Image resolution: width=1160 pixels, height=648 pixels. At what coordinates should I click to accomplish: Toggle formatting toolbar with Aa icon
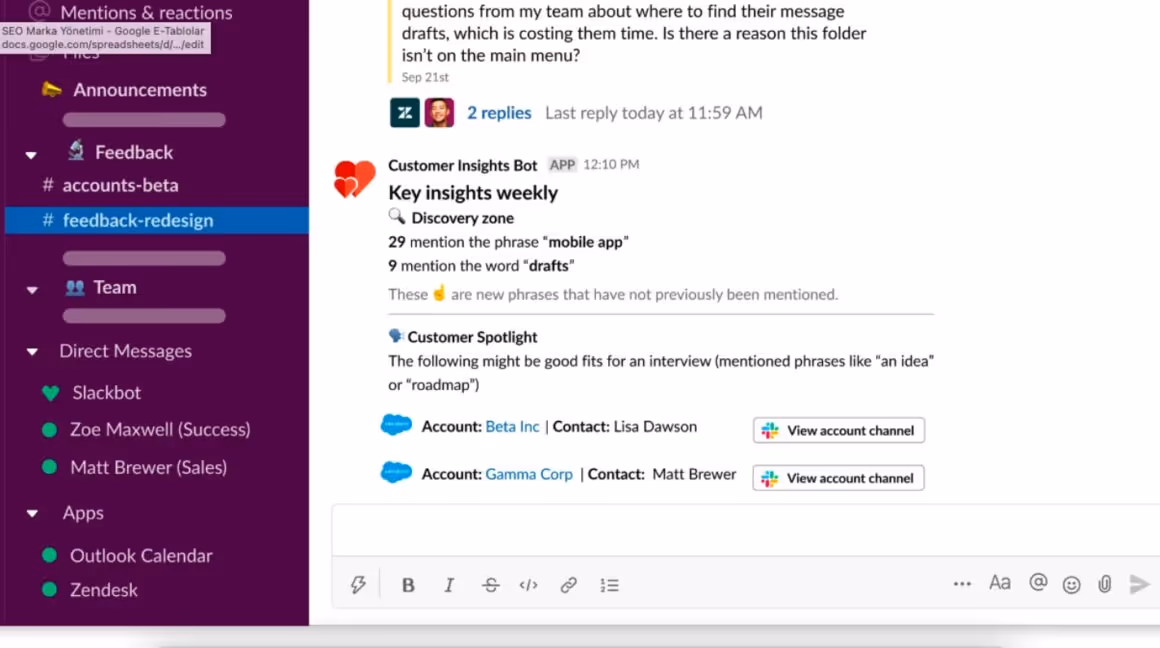[999, 583]
